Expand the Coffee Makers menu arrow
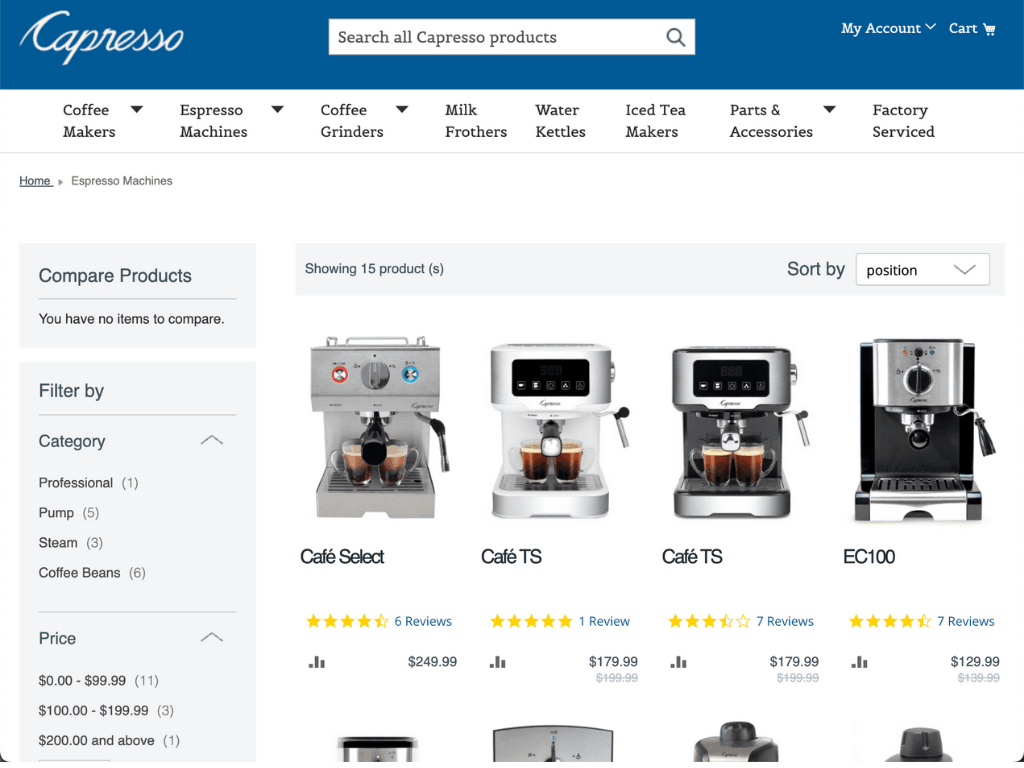 [136, 110]
